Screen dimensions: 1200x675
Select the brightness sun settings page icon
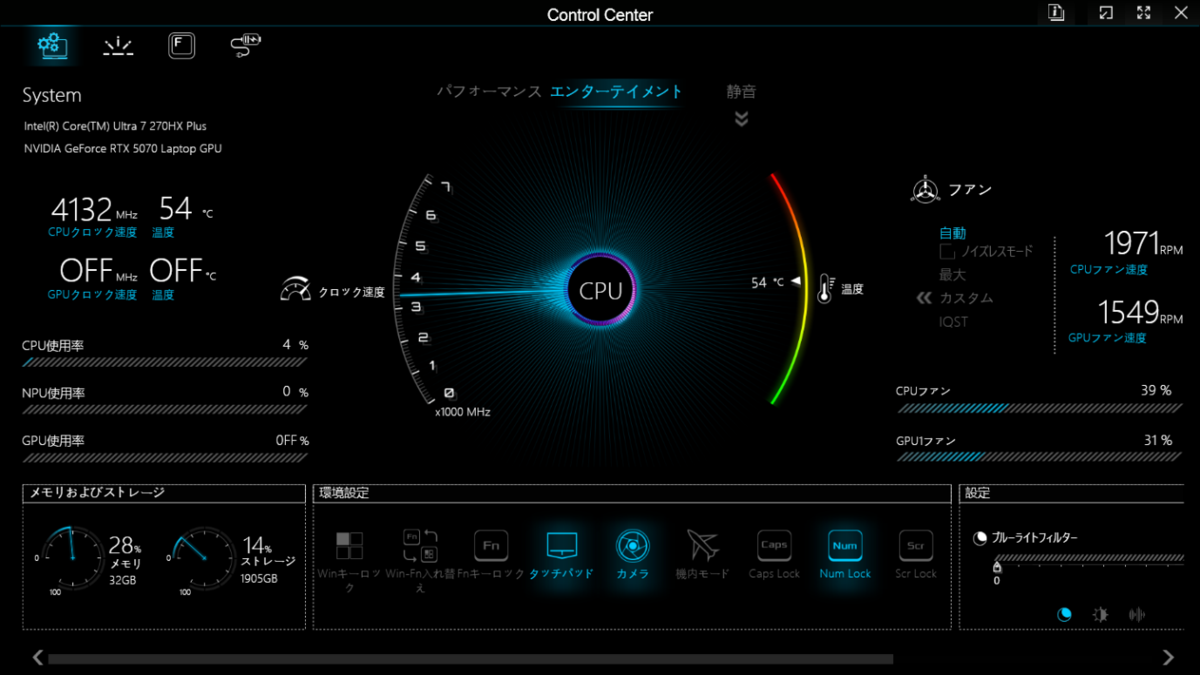[x=1100, y=615]
